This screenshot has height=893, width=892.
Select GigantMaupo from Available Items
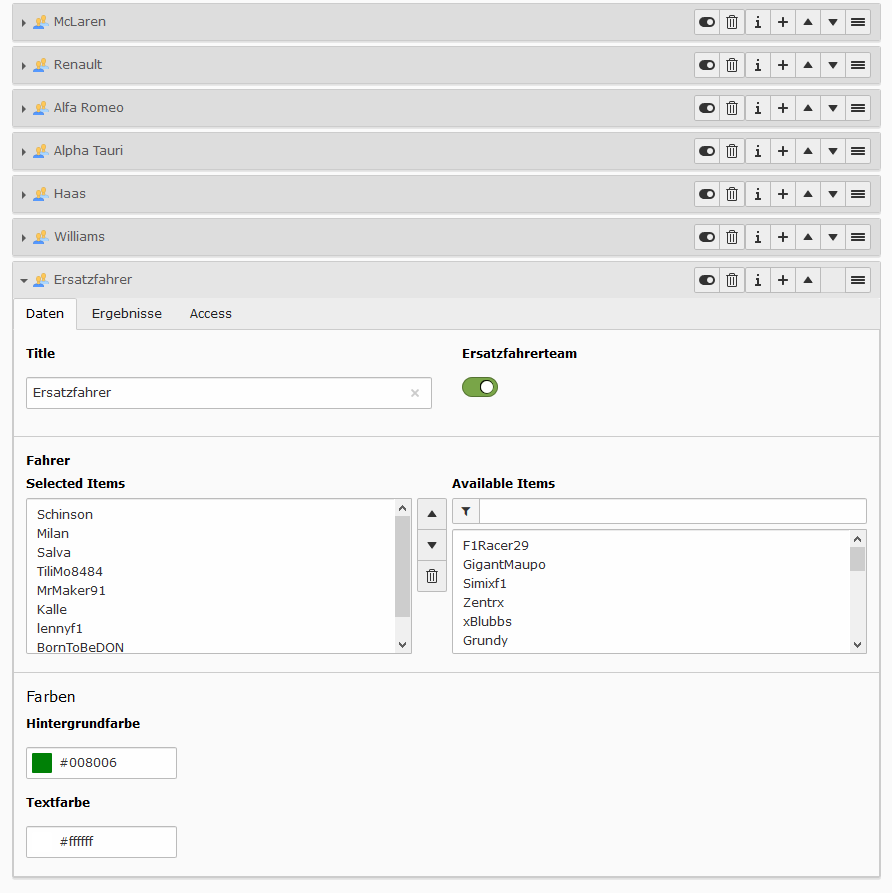(504, 565)
